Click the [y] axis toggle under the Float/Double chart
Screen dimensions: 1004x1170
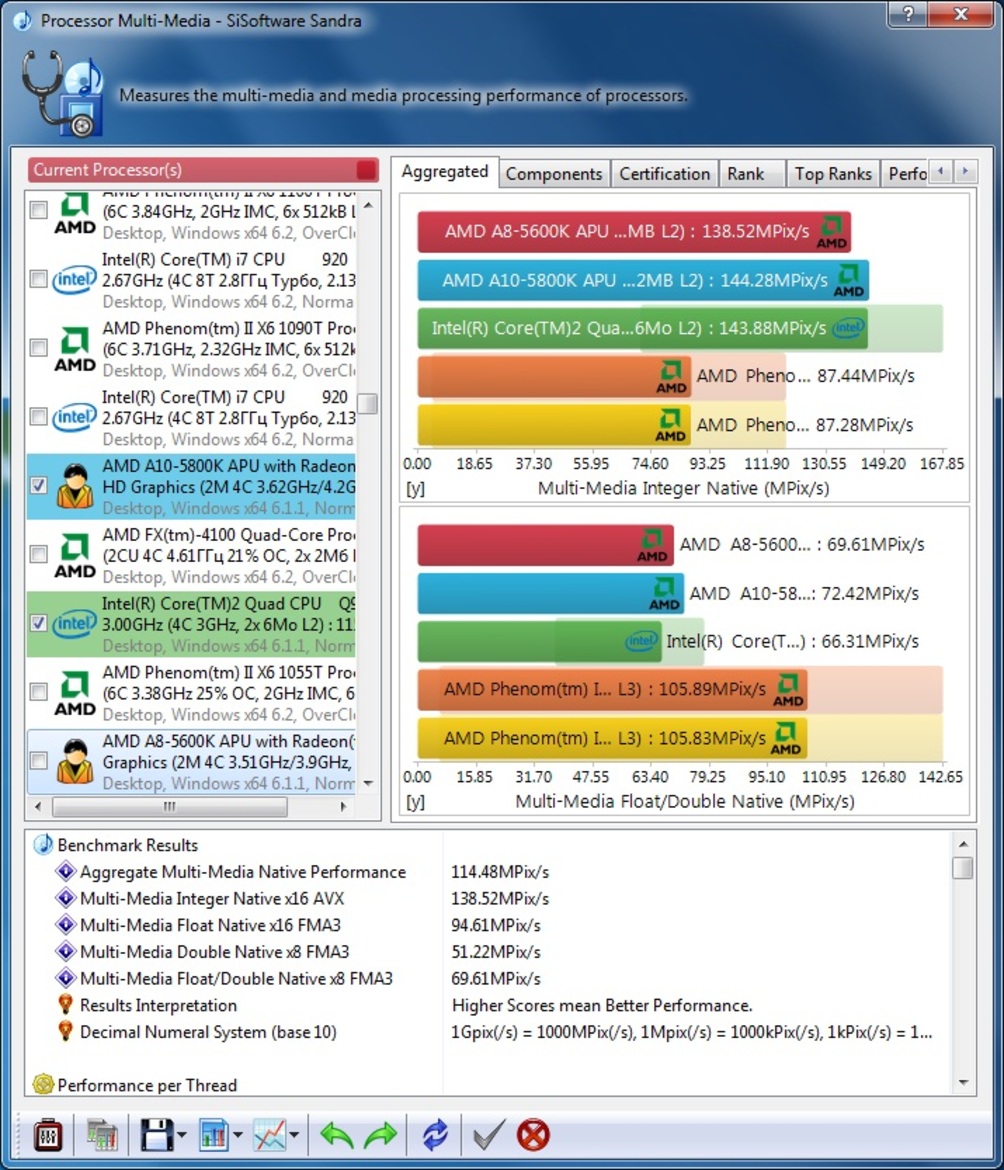click(x=415, y=801)
